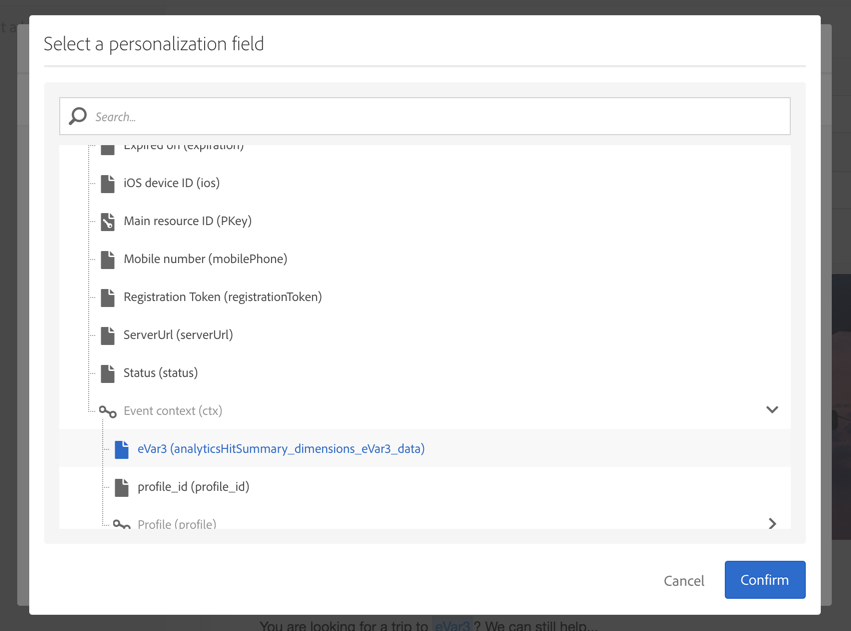The image size is (851, 631).
Task: Click the Mobile number file icon
Action: pyautogui.click(x=108, y=259)
